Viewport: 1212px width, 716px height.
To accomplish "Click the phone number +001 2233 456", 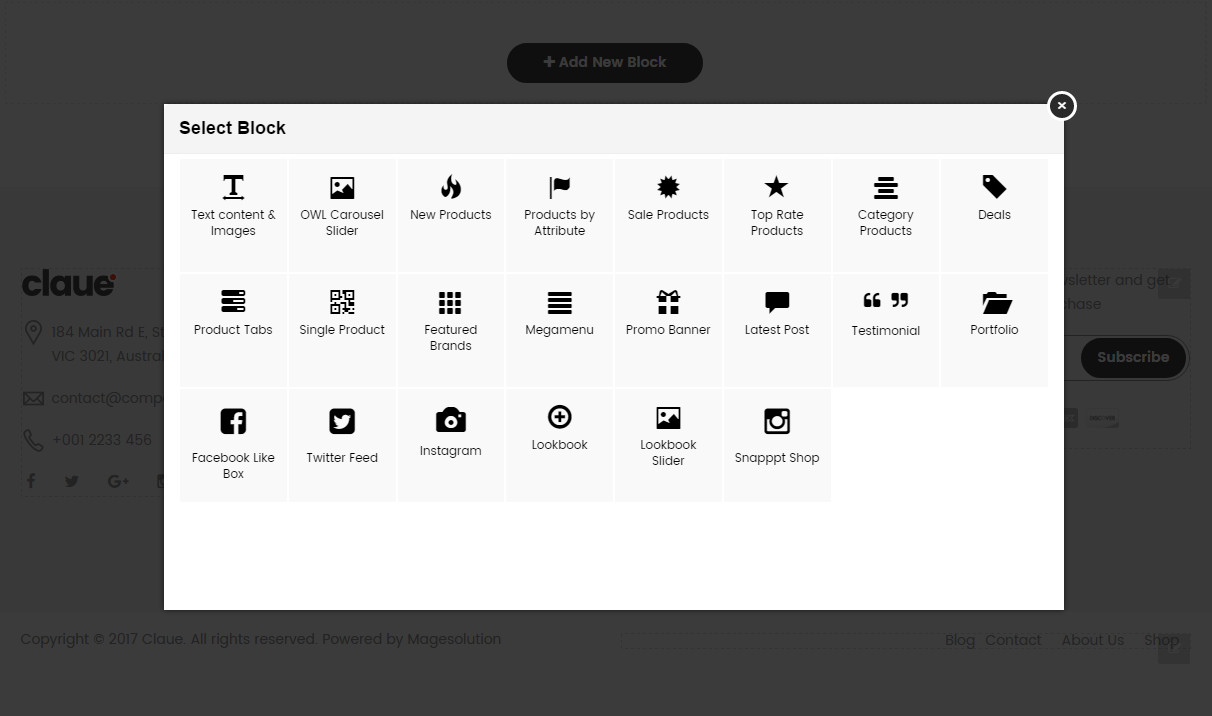I will 102,440.
